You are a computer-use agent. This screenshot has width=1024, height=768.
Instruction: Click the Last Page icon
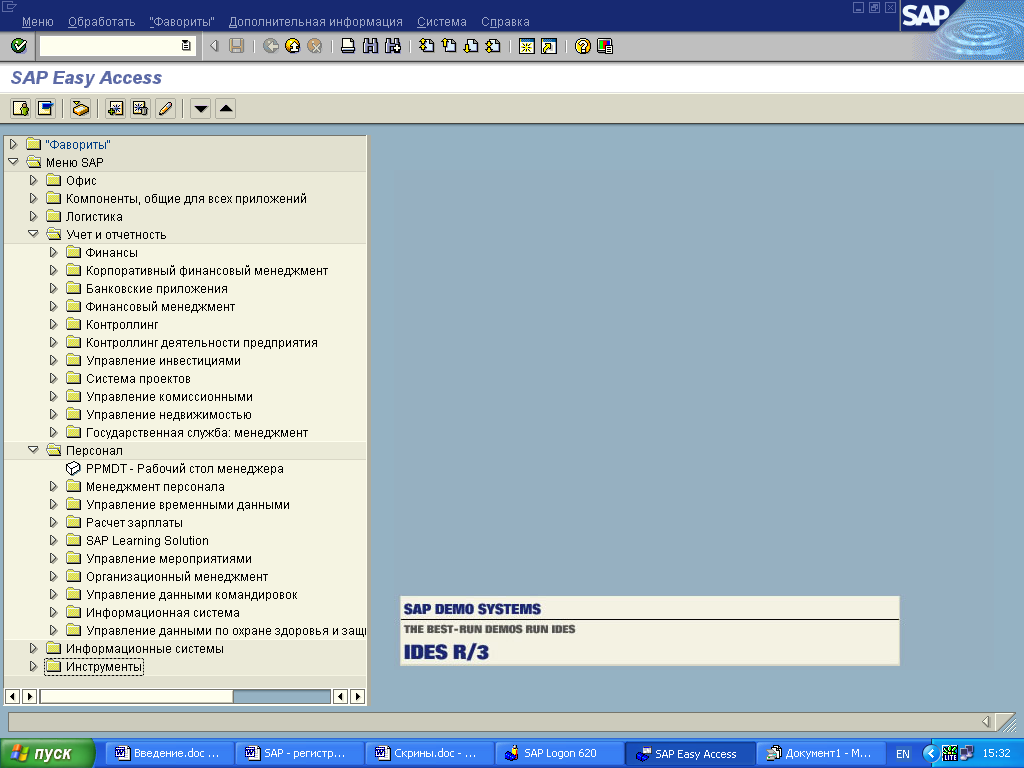493,46
